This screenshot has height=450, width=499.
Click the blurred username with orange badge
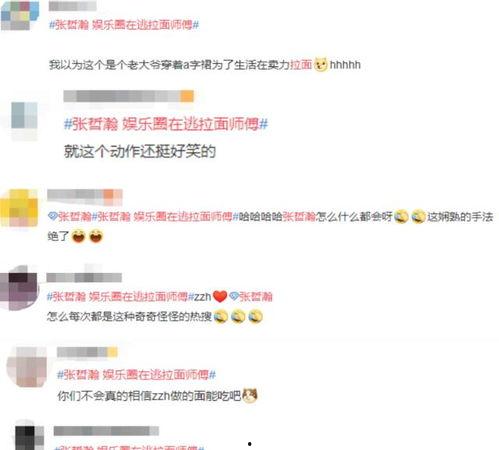(x=129, y=96)
